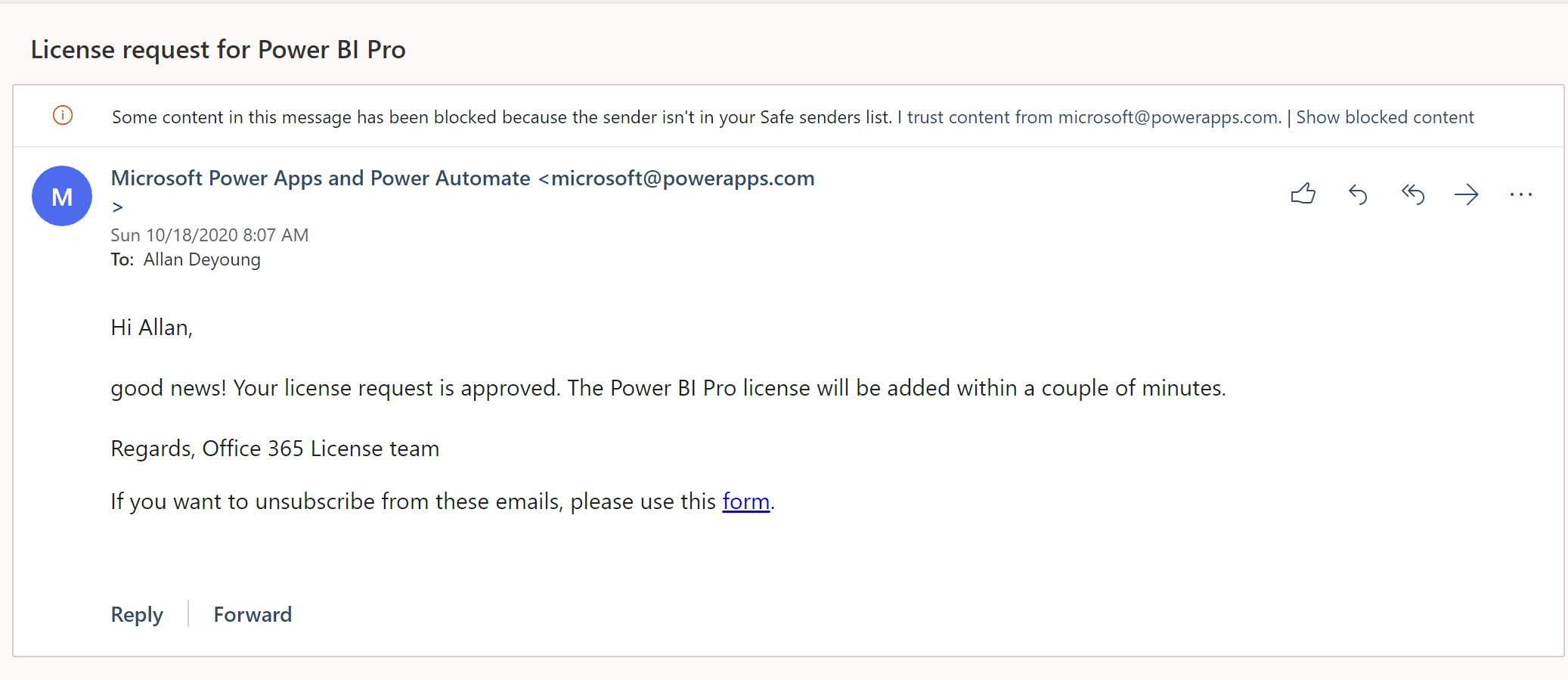Open the unsubscribe form link
The width and height of the screenshot is (1568, 680).
coord(746,501)
